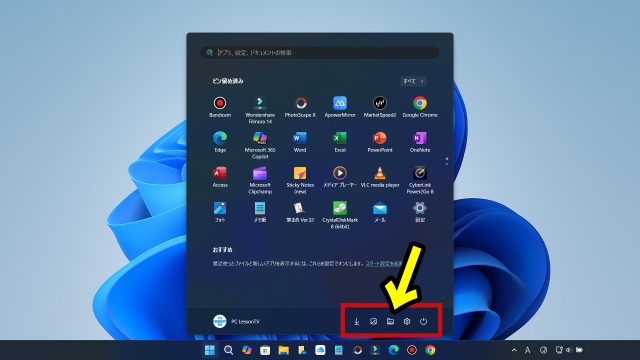The height and width of the screenshot is (360, 640).
Task: Click the IME input mode indicator A
Action: (528, 350)
